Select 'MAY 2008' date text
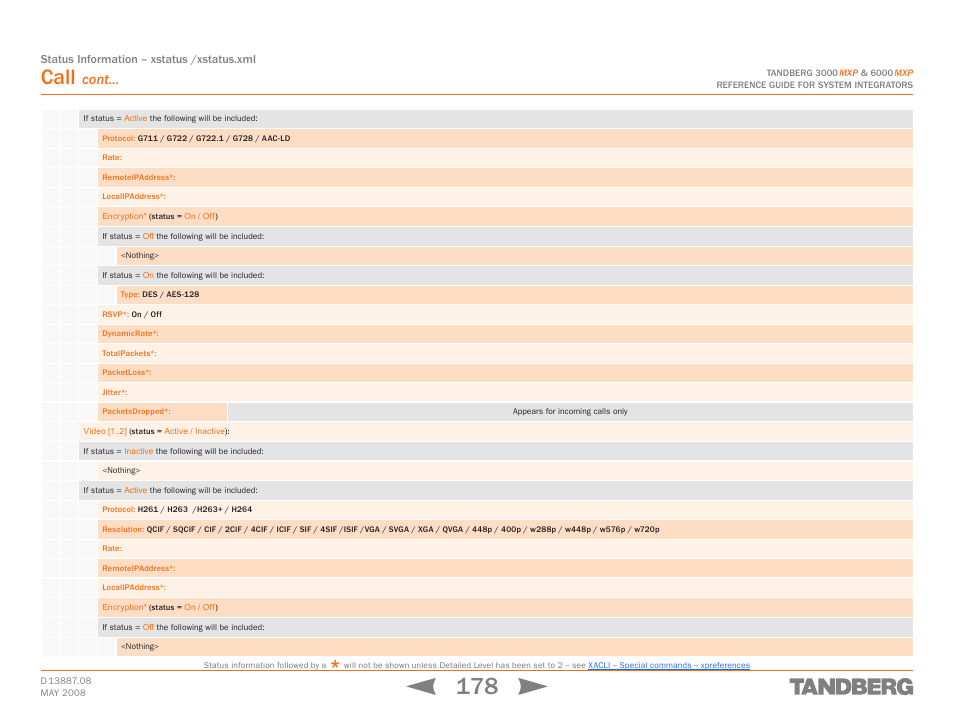 (63, 693)
